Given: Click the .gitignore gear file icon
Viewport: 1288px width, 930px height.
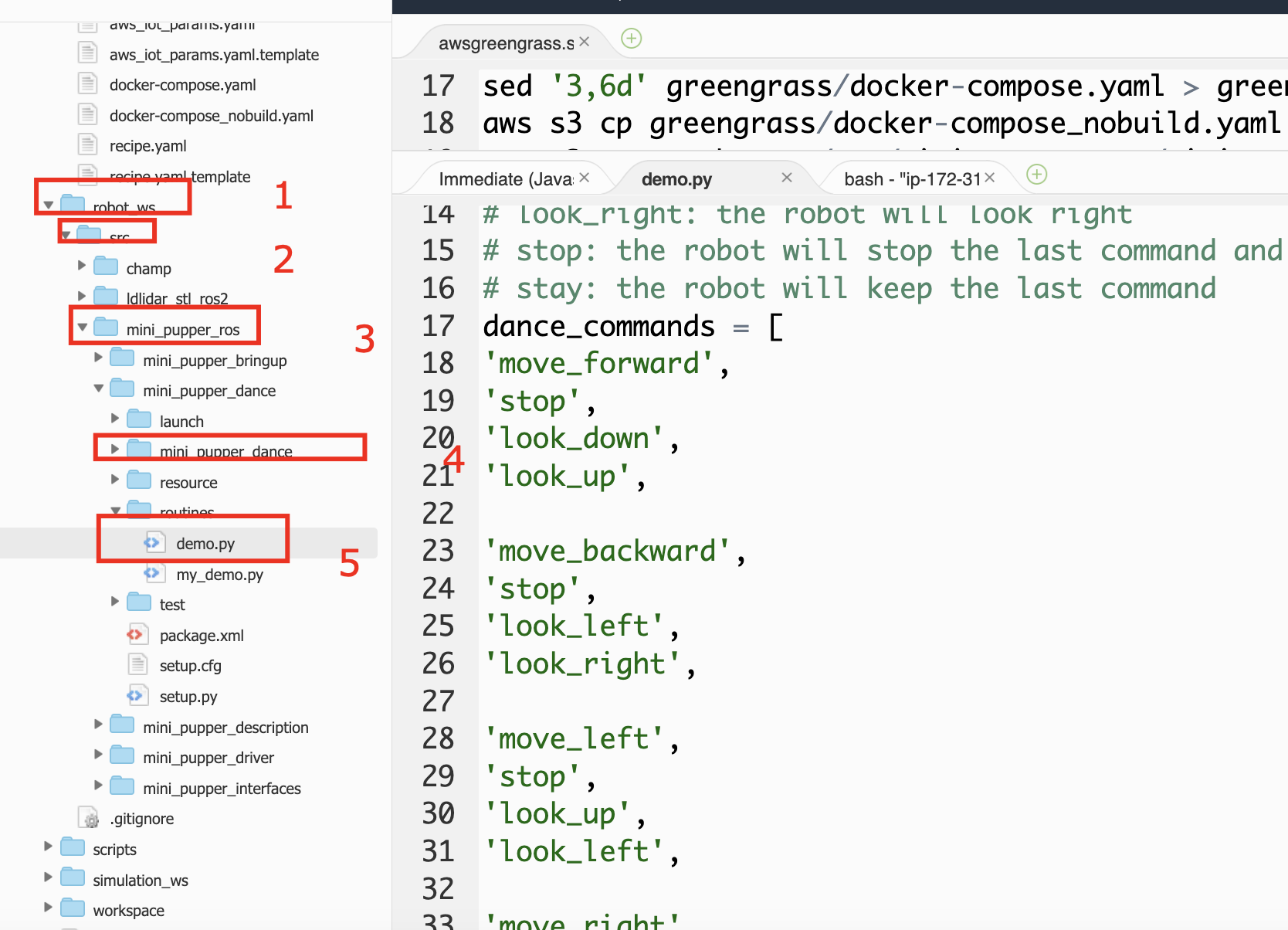Looking at the screenshot, I should click(89, 818).
